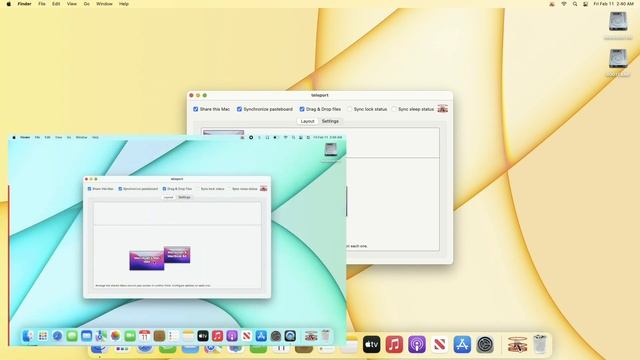The height and width of the screenshot is (360, 640).
Task: Click teleport logo in yellow desktop teleport window
Action: [x=442, y=109]
